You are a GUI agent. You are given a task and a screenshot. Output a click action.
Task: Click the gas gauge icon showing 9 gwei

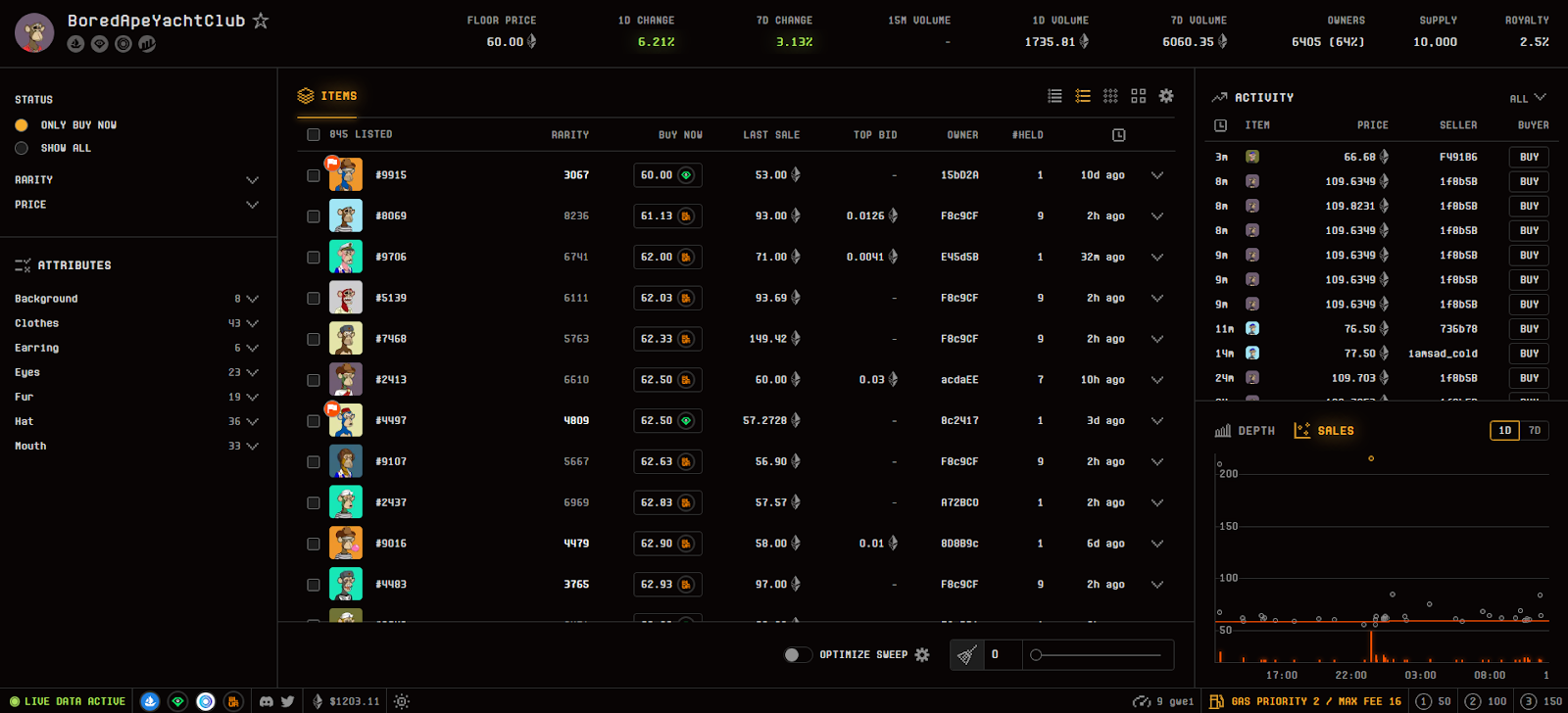coord(1142,701)
